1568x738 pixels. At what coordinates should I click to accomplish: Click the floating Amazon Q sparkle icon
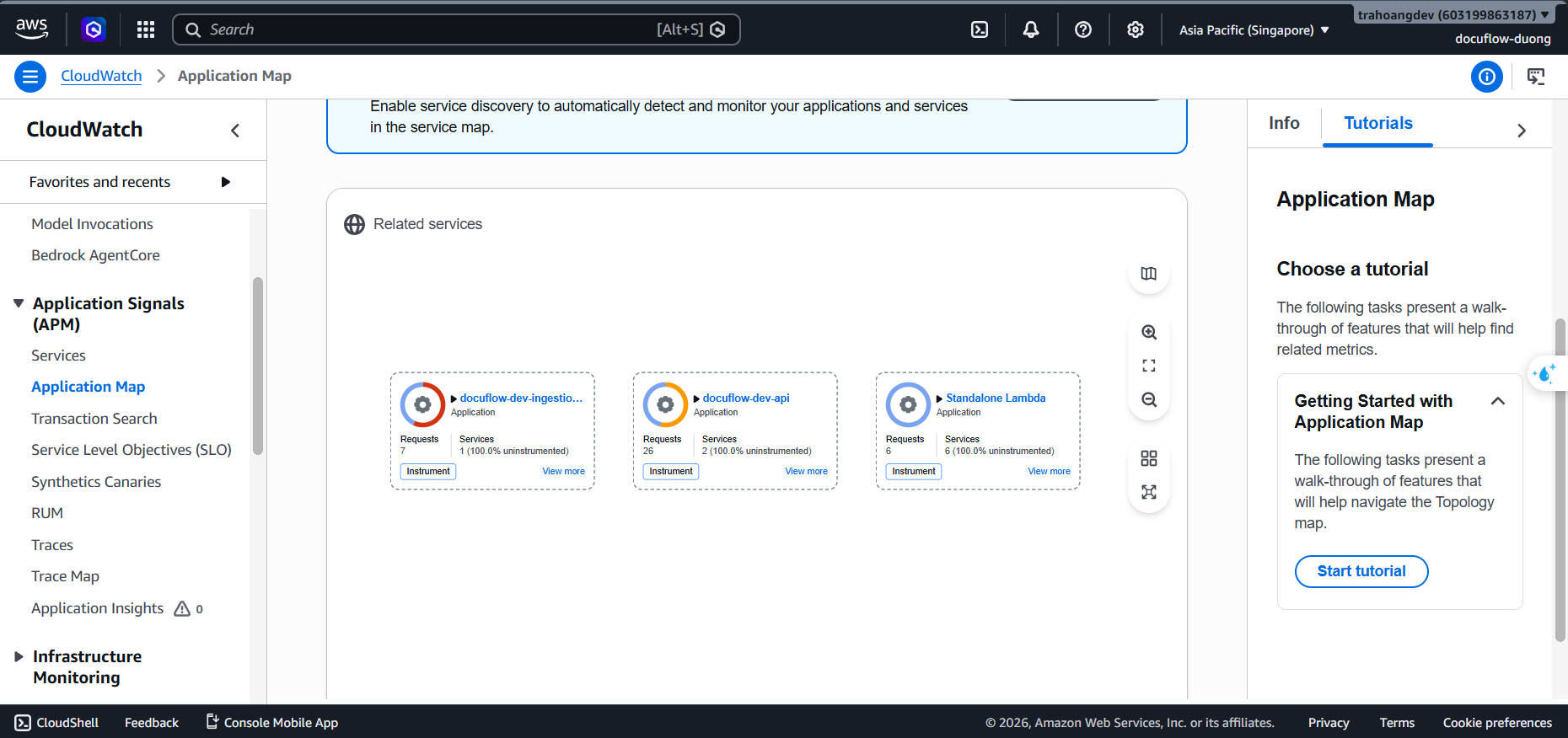pyautogui.click(x=1545, y=372)
